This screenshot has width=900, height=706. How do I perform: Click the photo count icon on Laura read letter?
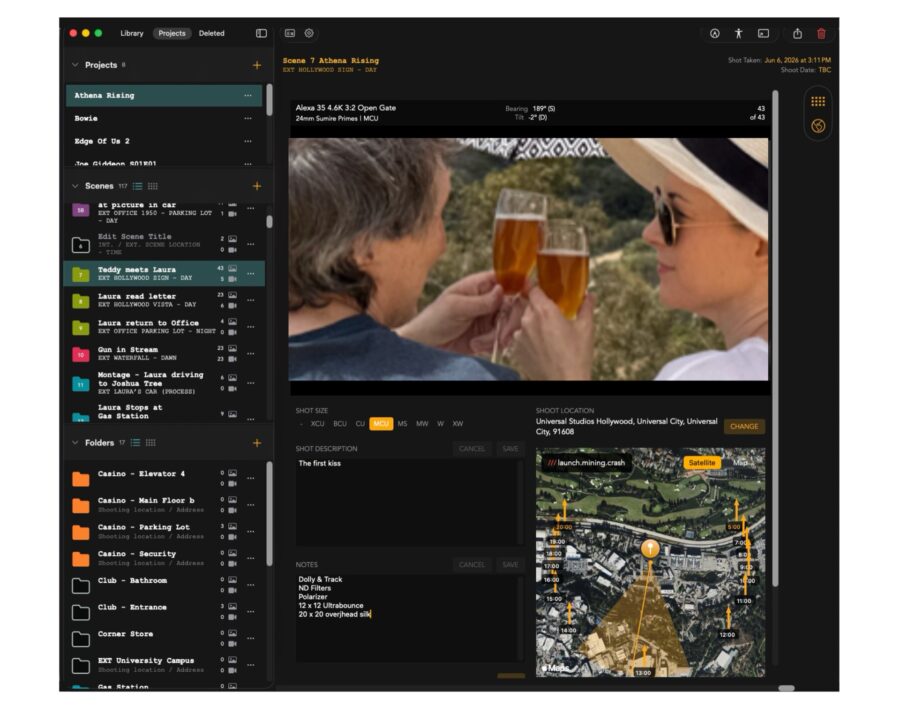(x=232, y=295)
